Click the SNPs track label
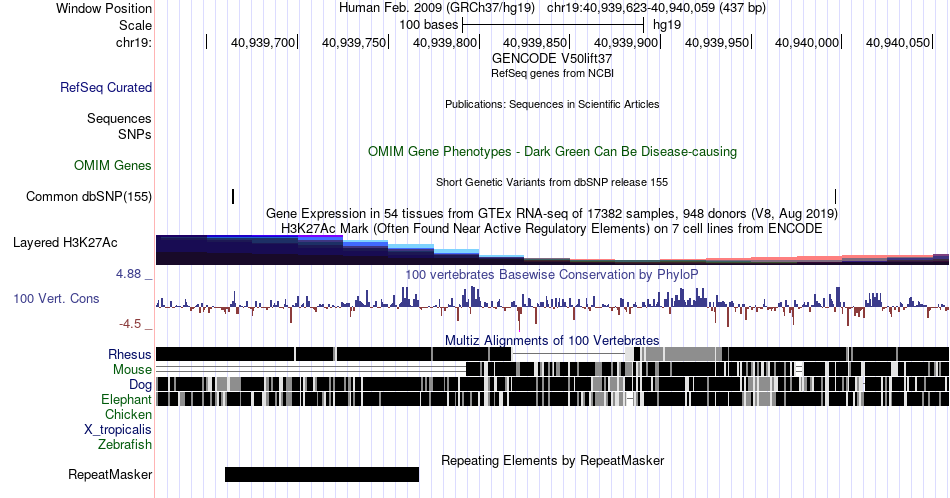 click(135, 134)
